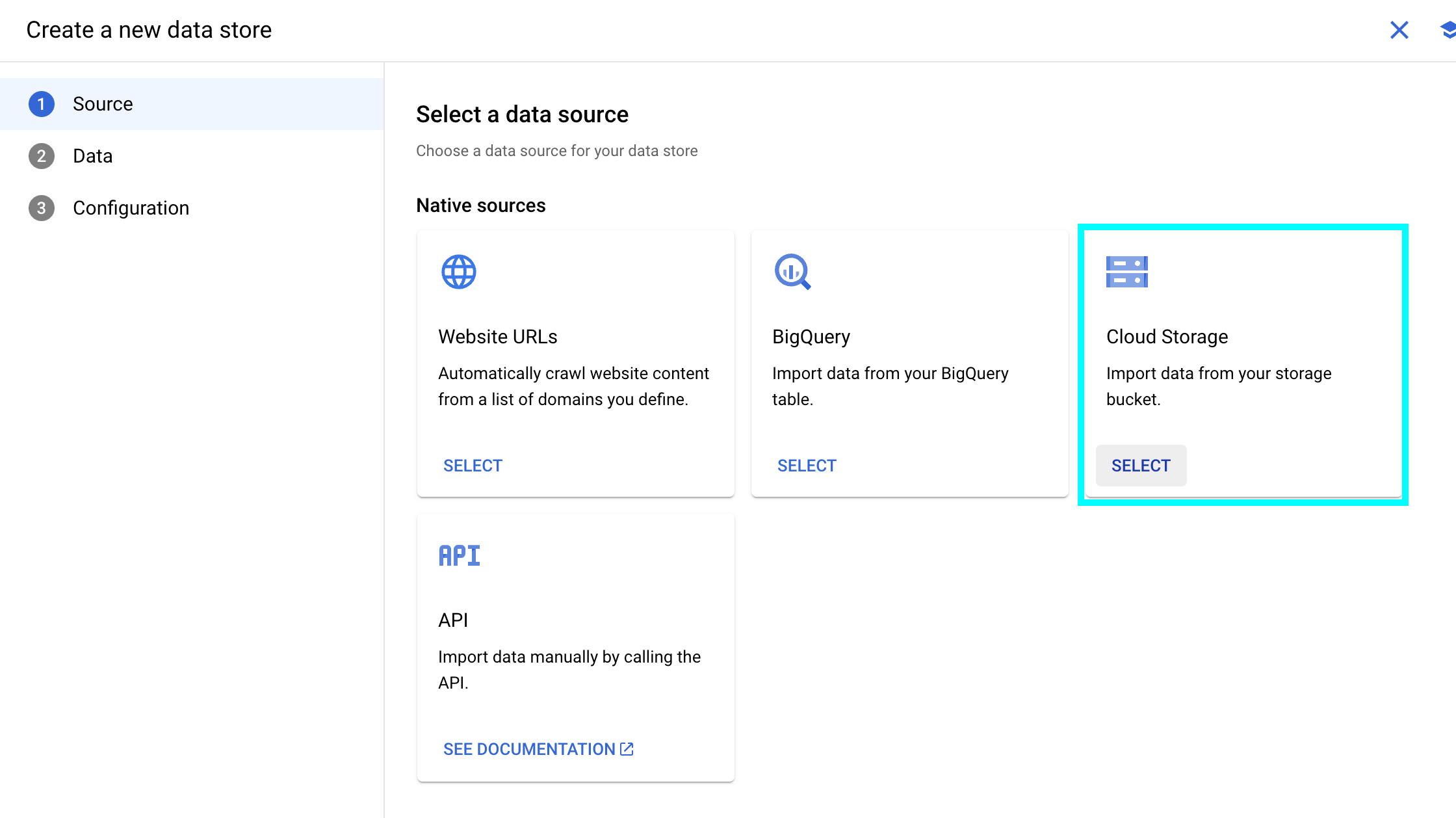Click the Website URLs globe icon
1456x818 pixels.
coord(458,272)
